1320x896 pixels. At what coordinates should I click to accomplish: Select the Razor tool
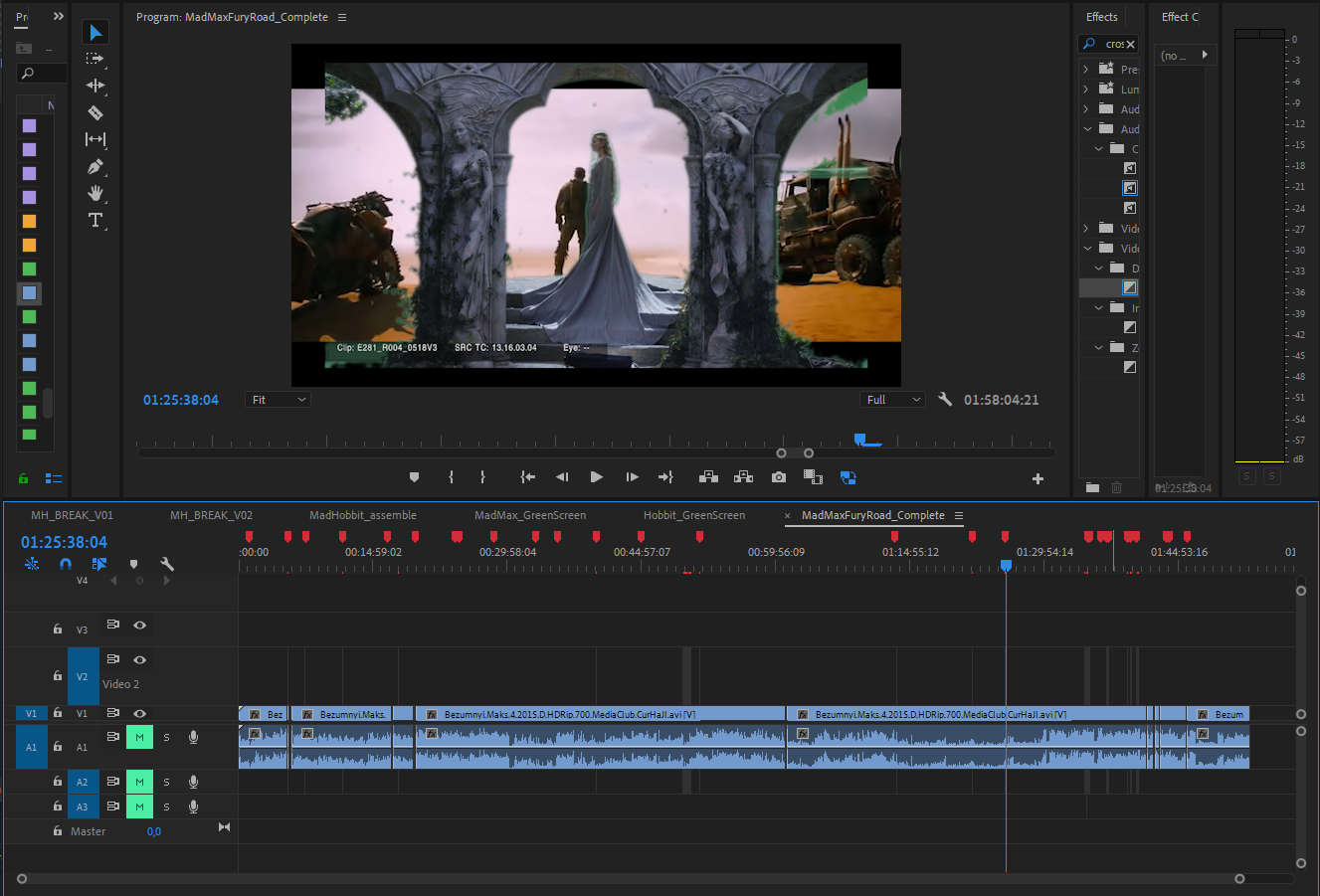click(95, 112)
